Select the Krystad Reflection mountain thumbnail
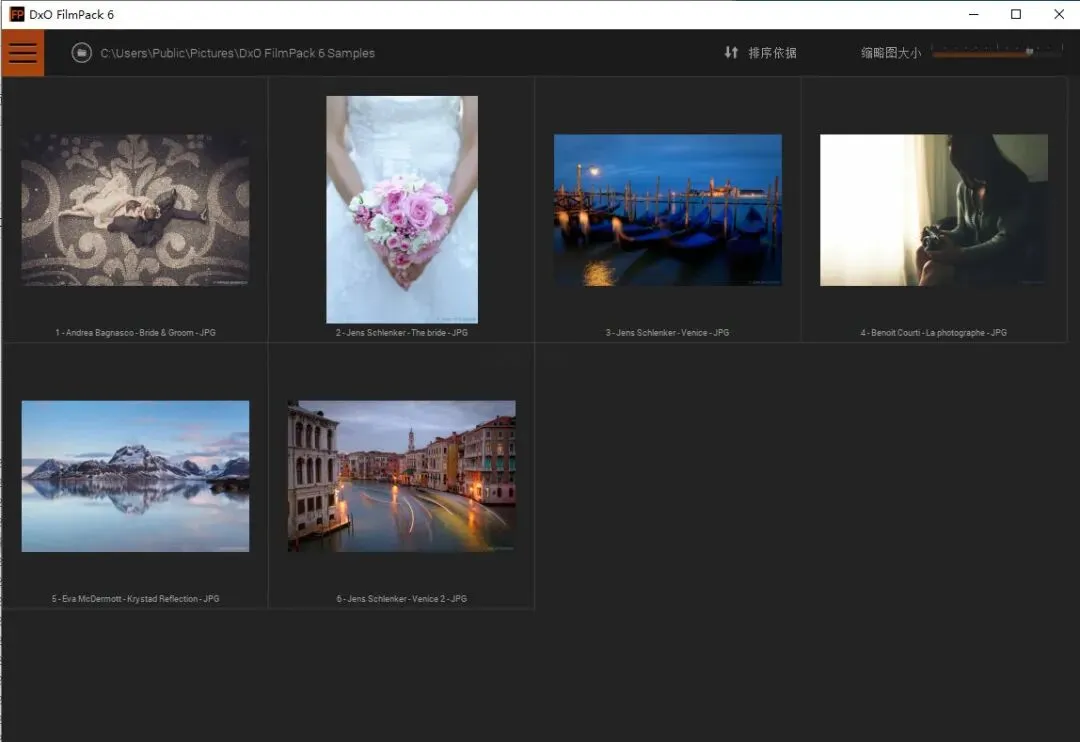The width and height of the screenshot is (1080, 742). 136,476
